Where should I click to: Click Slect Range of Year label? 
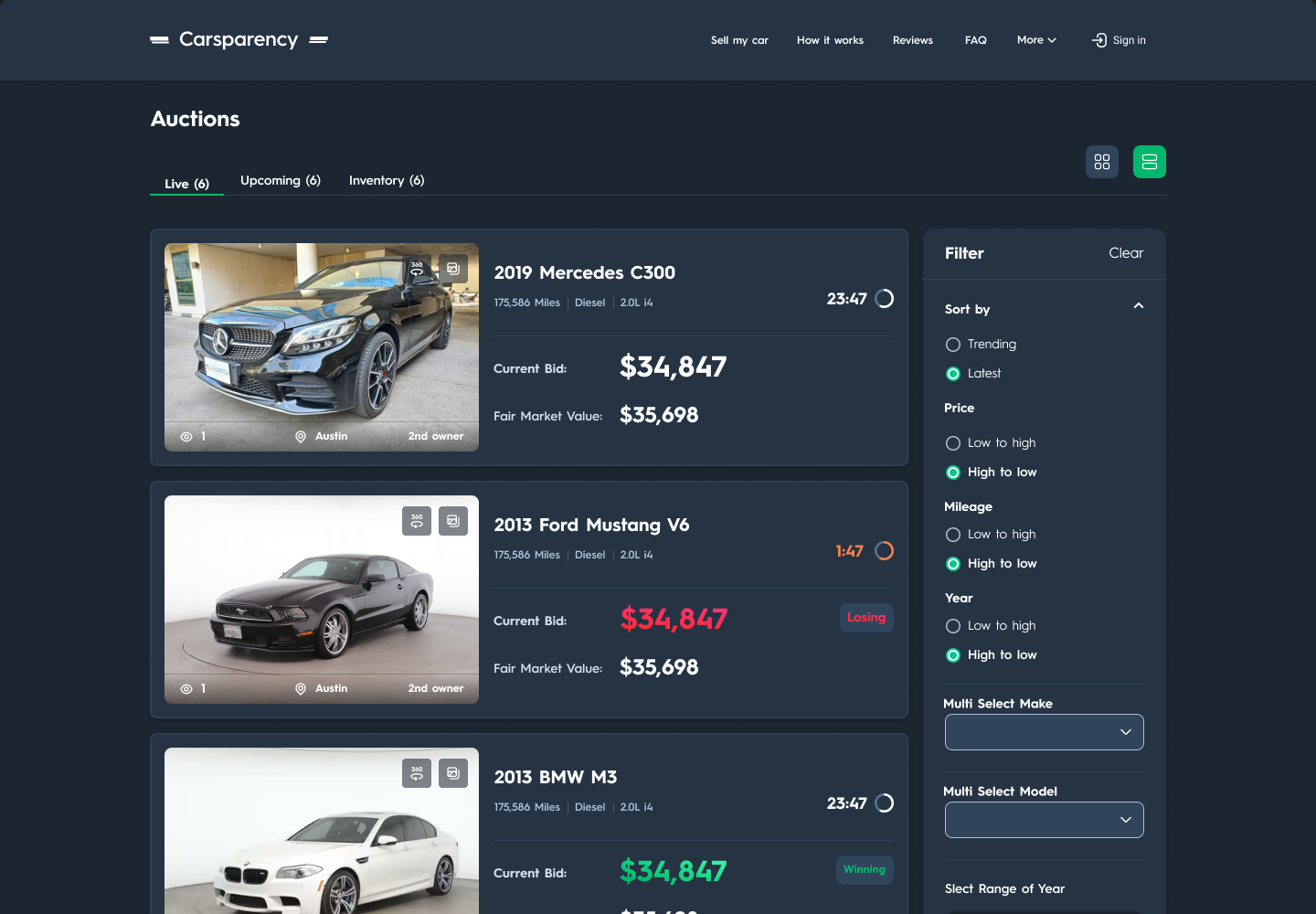click(1004, 889)
